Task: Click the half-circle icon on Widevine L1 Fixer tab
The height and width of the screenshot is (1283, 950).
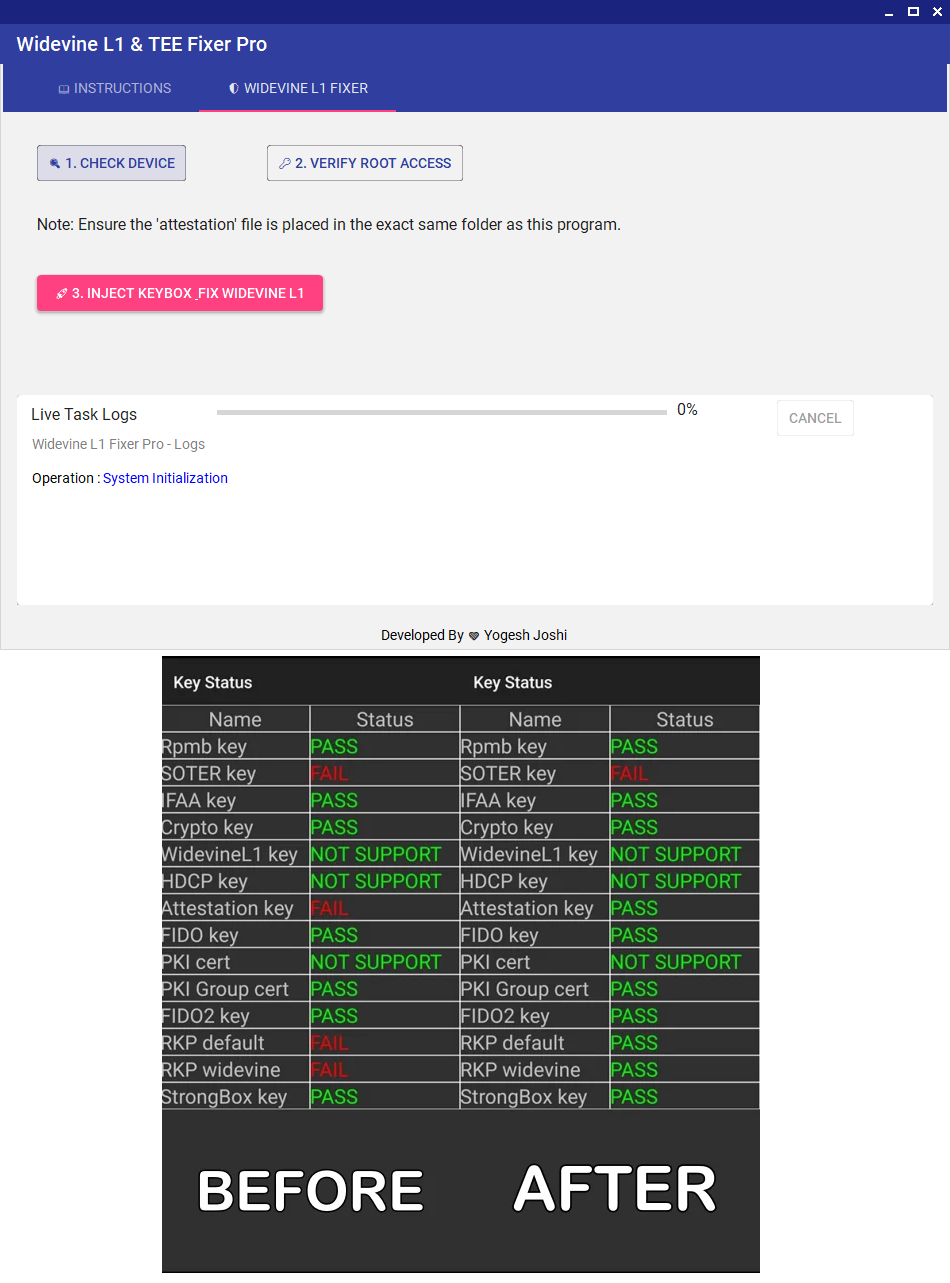Action: (234, 89)
